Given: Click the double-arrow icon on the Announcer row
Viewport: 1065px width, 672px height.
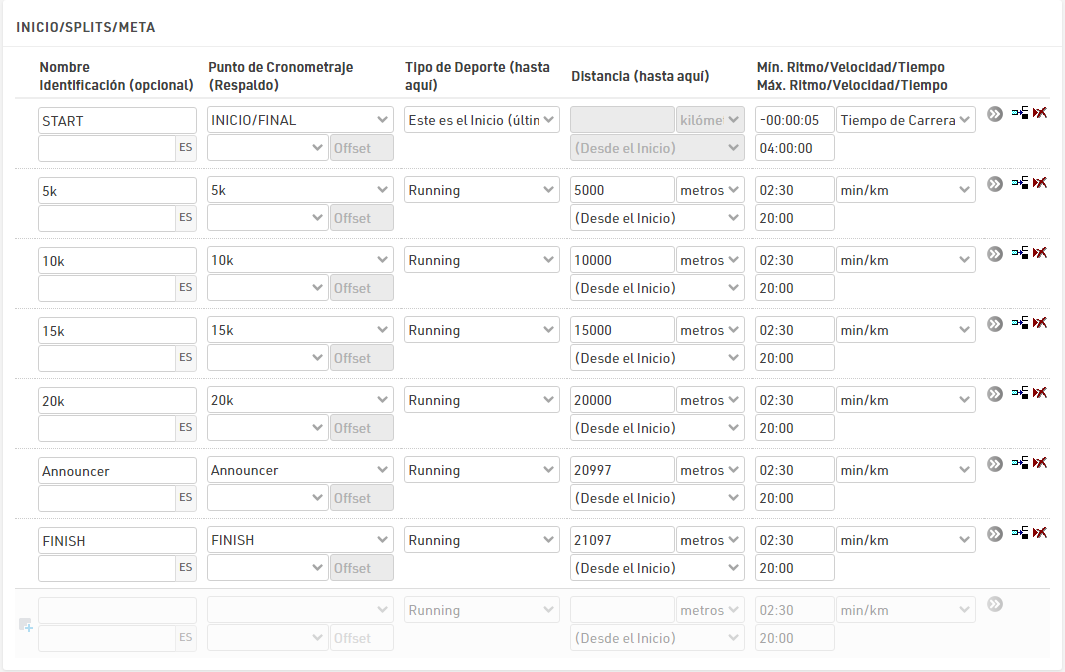Looking at the screenshot, I should click(994, 464).
